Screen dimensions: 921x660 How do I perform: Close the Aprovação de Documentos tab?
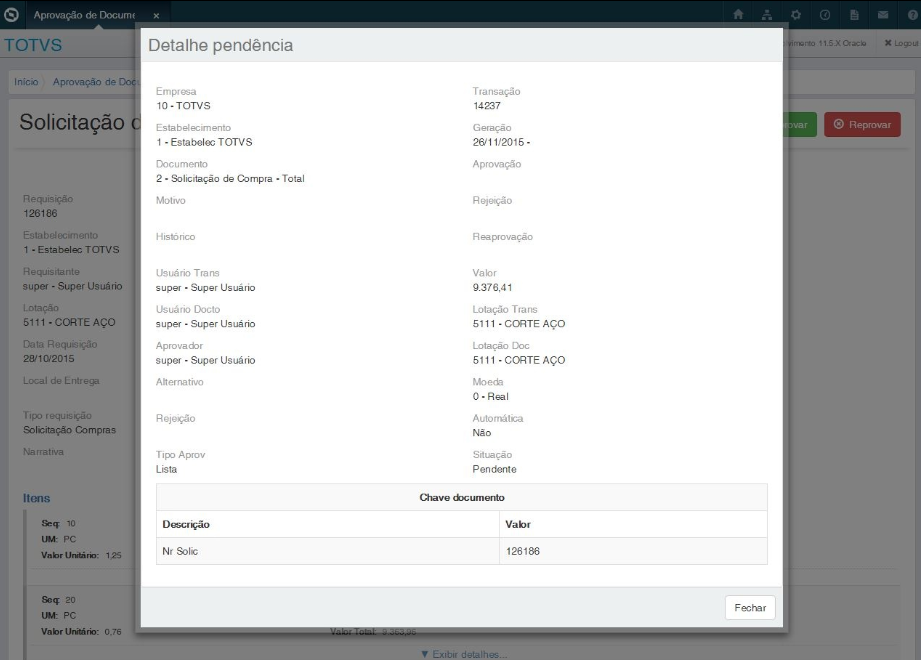[x=156, y=16]
